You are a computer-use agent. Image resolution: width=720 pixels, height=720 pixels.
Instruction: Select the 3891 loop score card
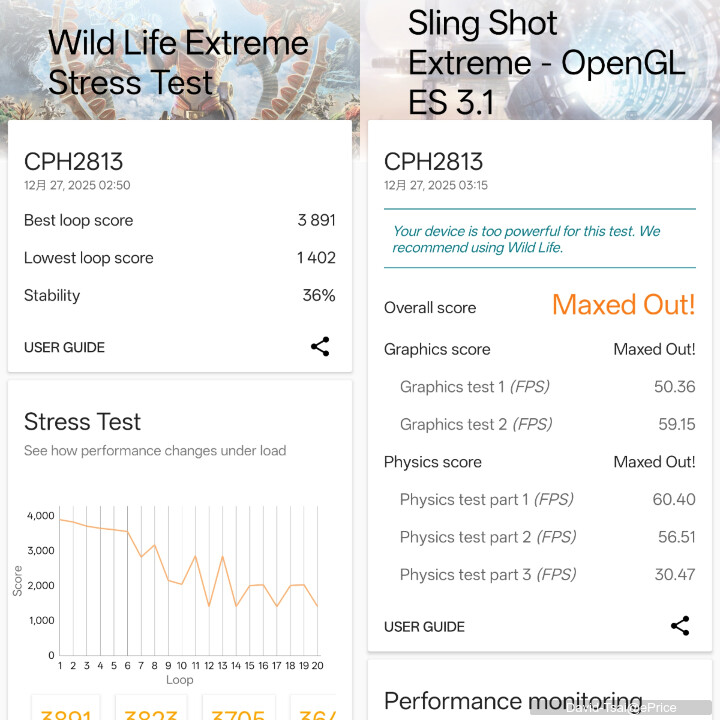[66, 708]
